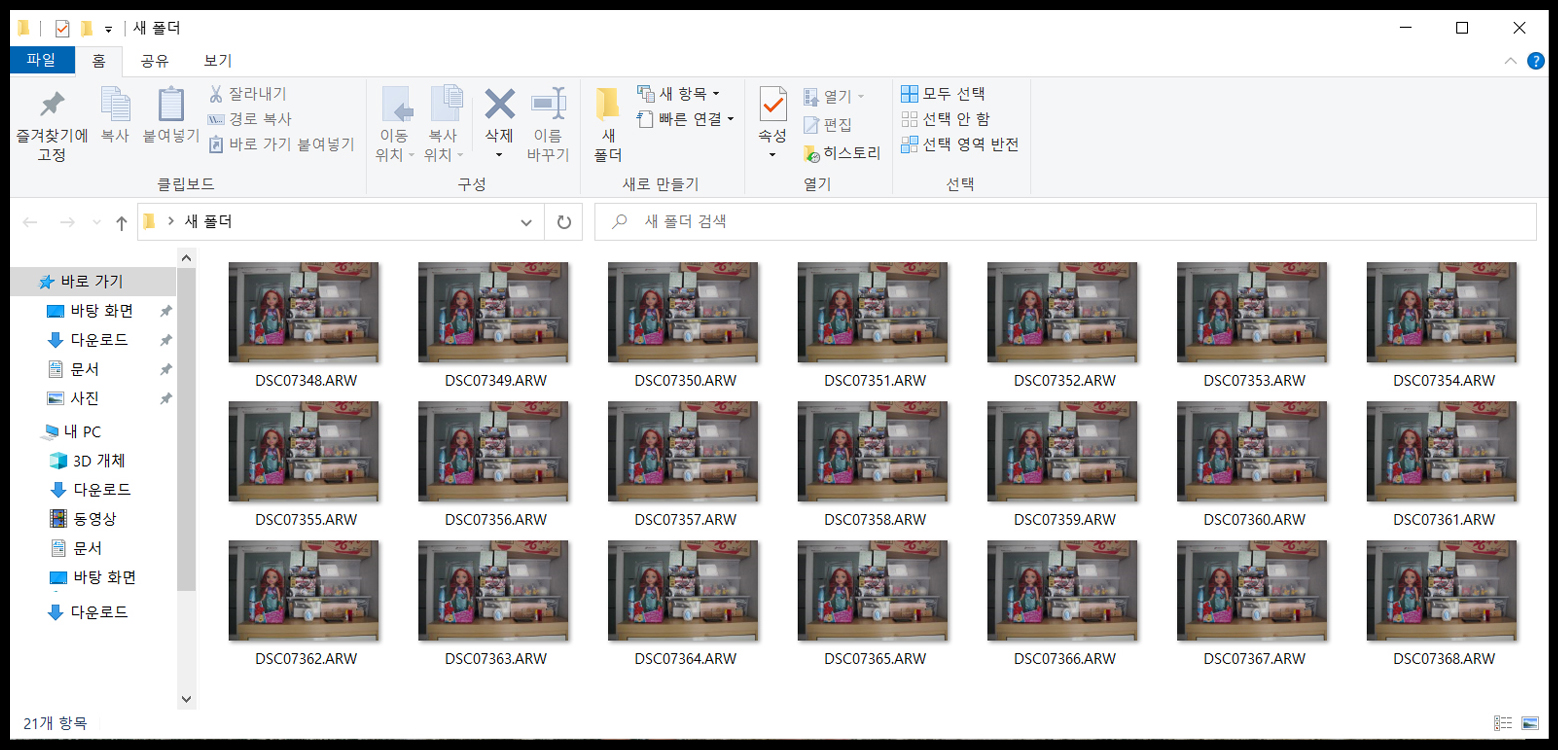Cut selection with 잘라내기
Viewport: 1558px width, 750px height.
coord(247,93)
